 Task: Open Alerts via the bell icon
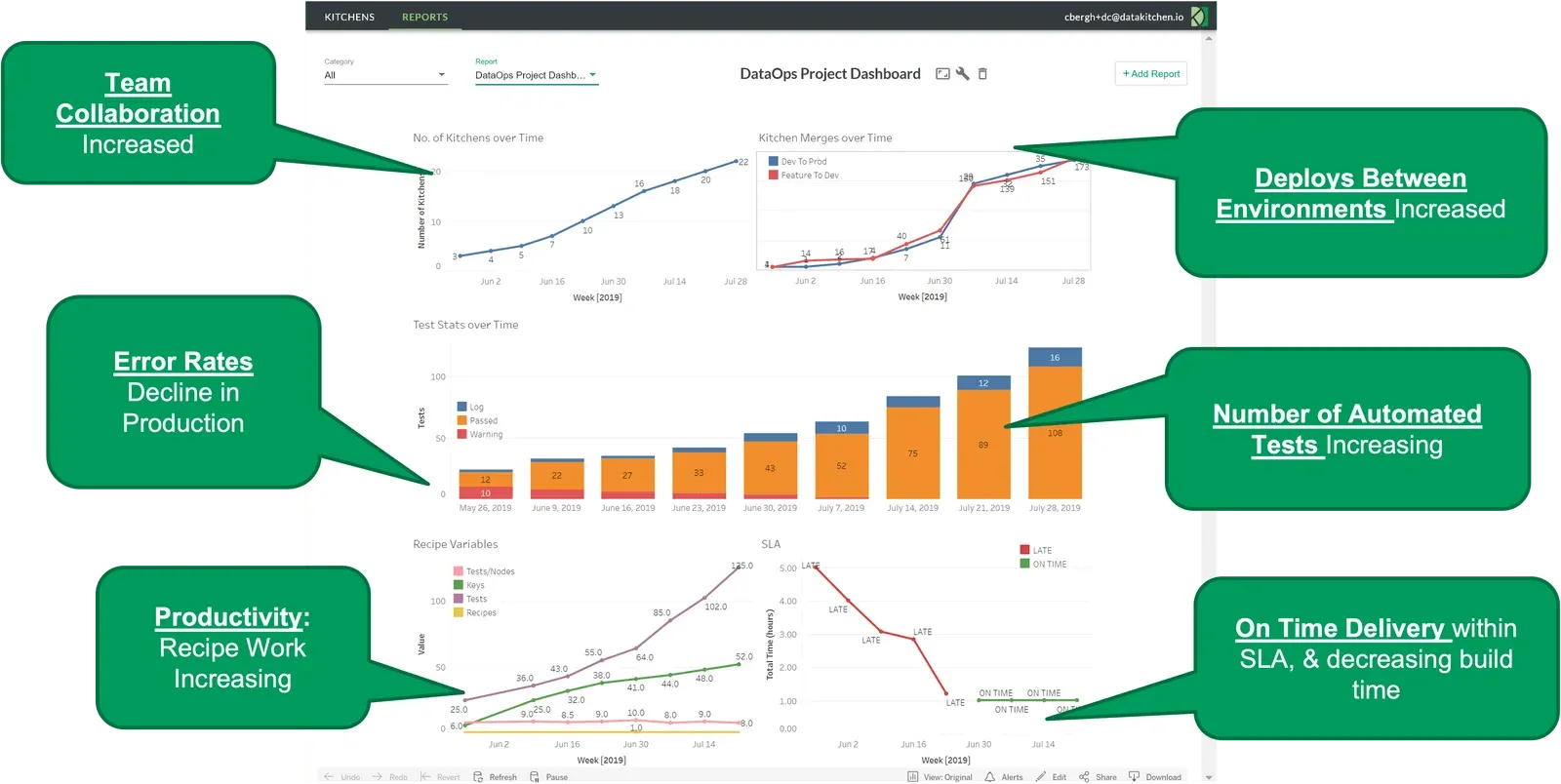(1004, 777)
